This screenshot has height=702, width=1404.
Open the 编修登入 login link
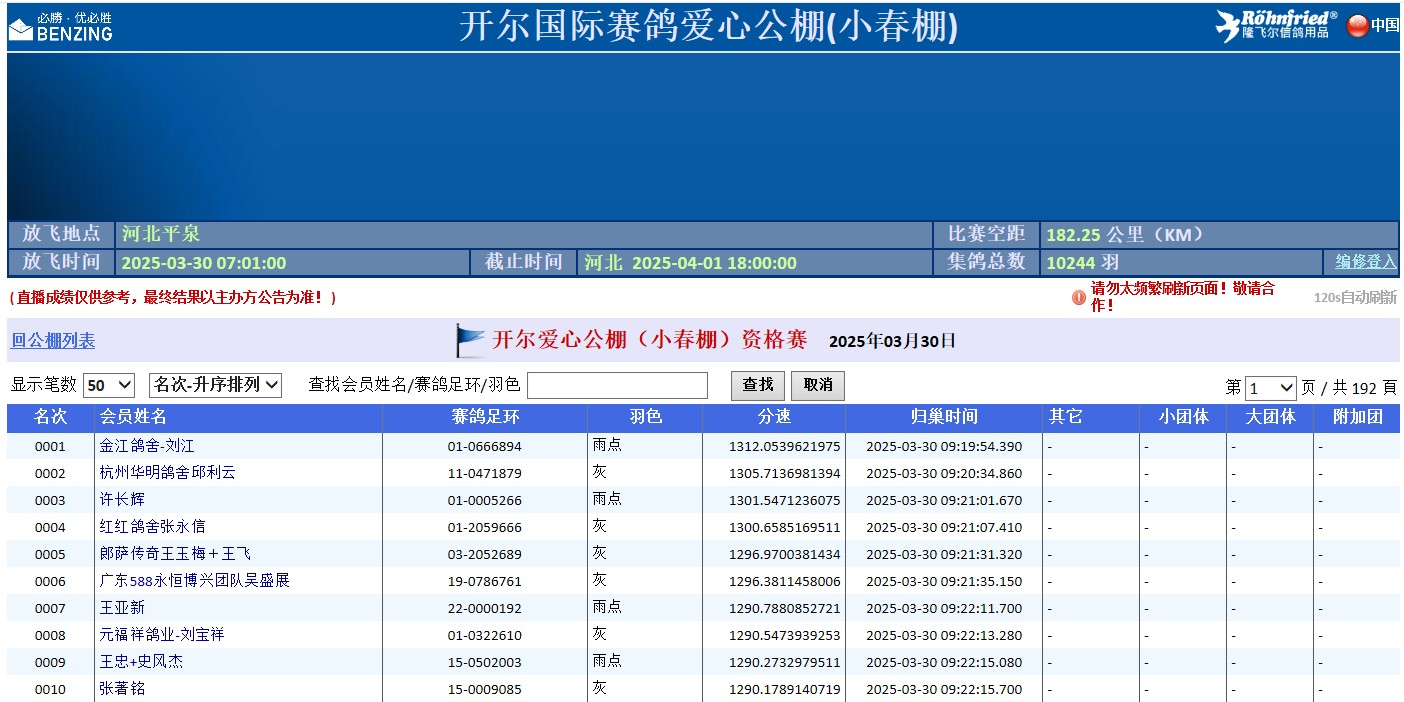[1366, 262]
